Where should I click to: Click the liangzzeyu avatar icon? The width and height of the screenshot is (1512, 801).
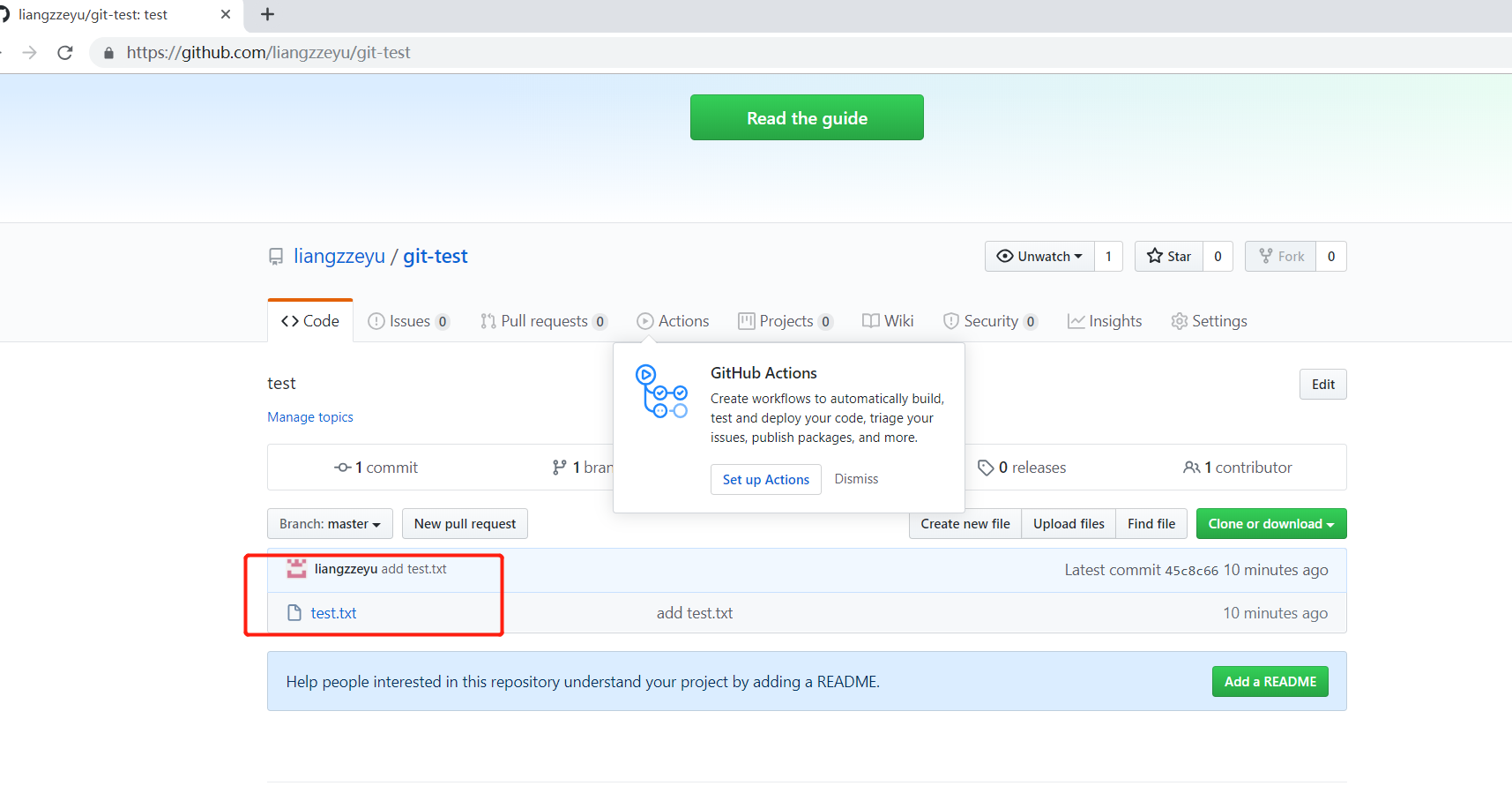pyautogui.click(x=296, y=569)
